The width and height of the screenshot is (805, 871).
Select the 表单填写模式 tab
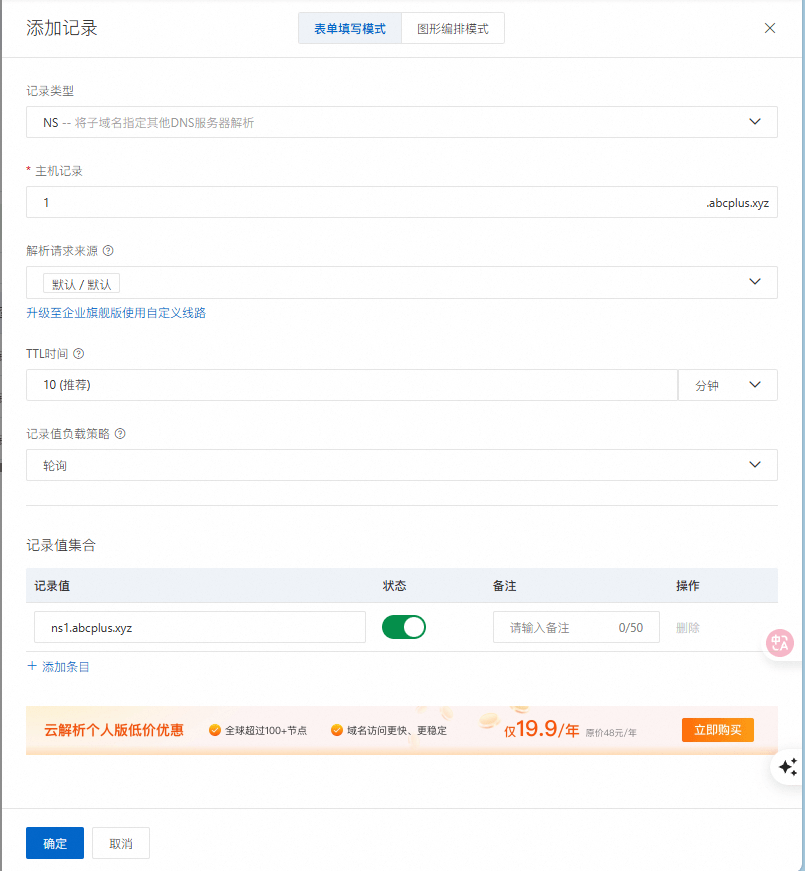[350, 29]
